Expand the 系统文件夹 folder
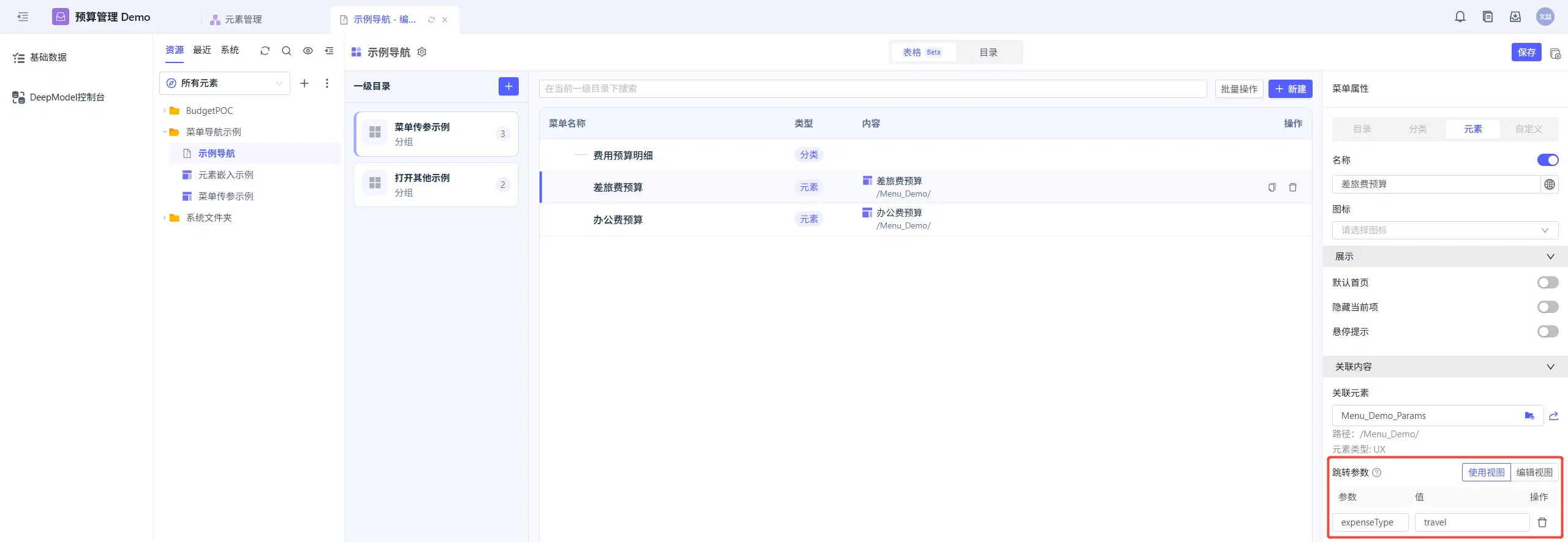Screen dimensions: 1568x542 tap(165, 218)
